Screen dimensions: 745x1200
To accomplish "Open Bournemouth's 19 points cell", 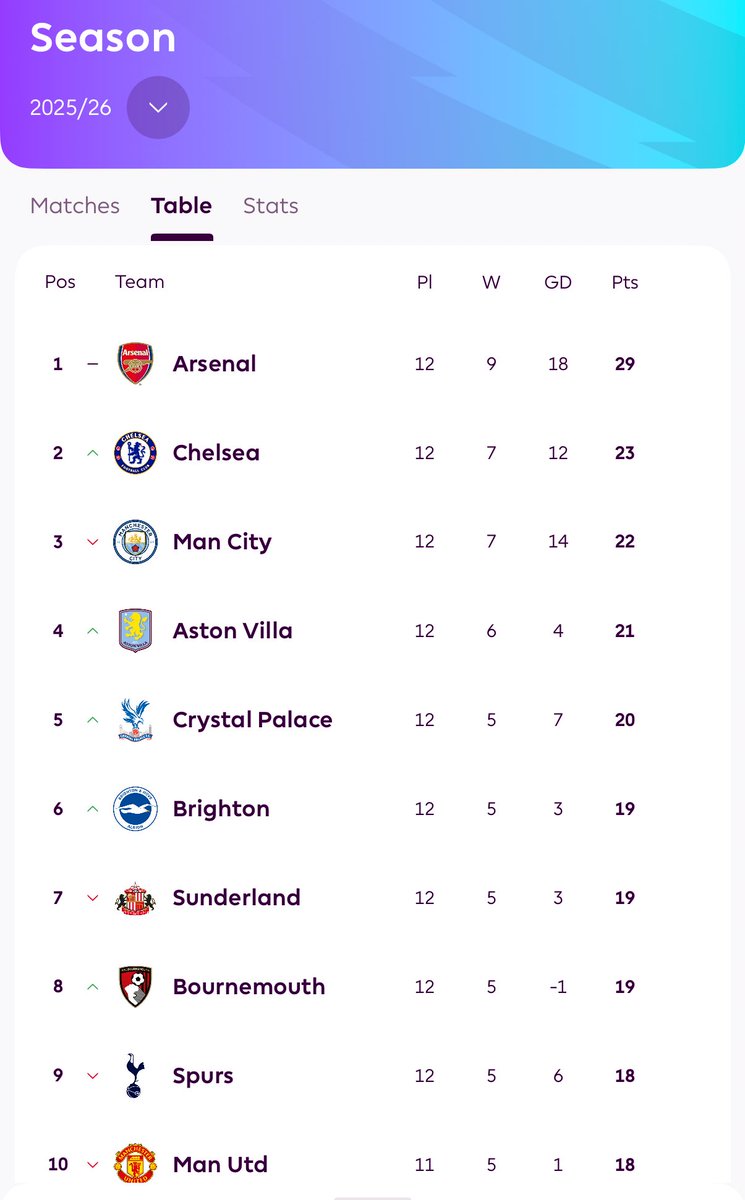I will point(625,987).
